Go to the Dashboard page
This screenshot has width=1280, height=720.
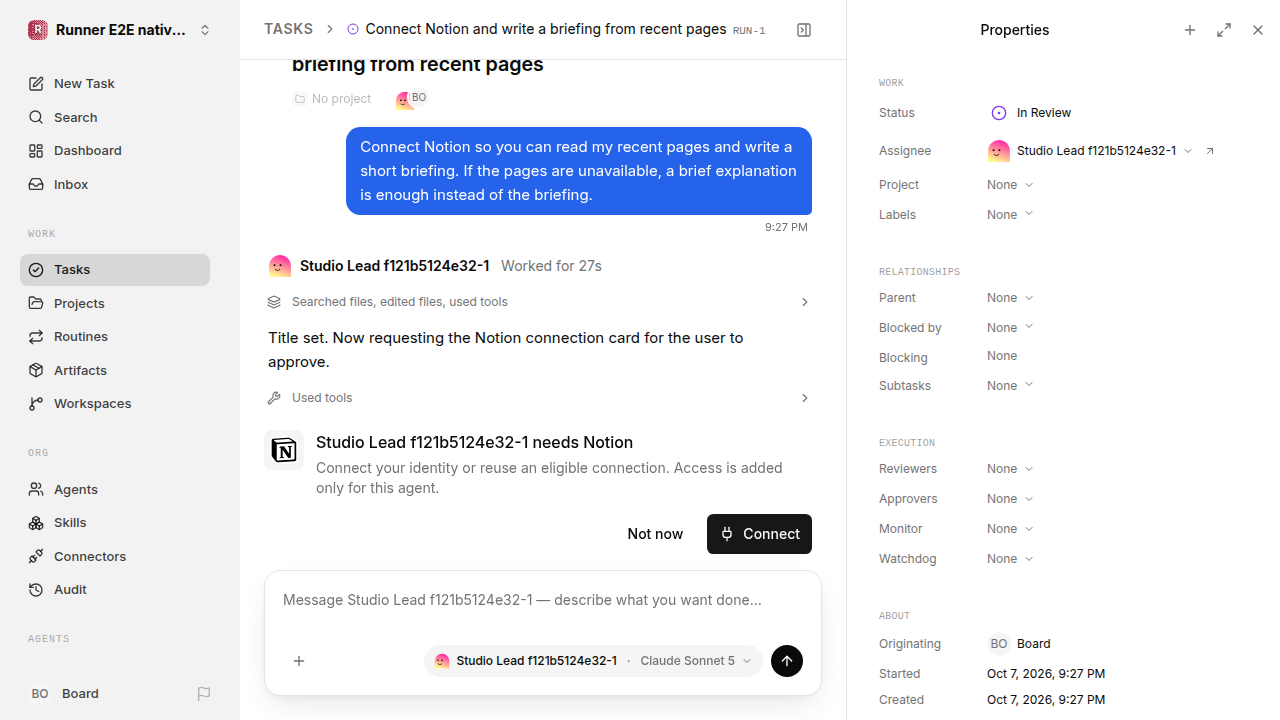(x=115, y=151)
